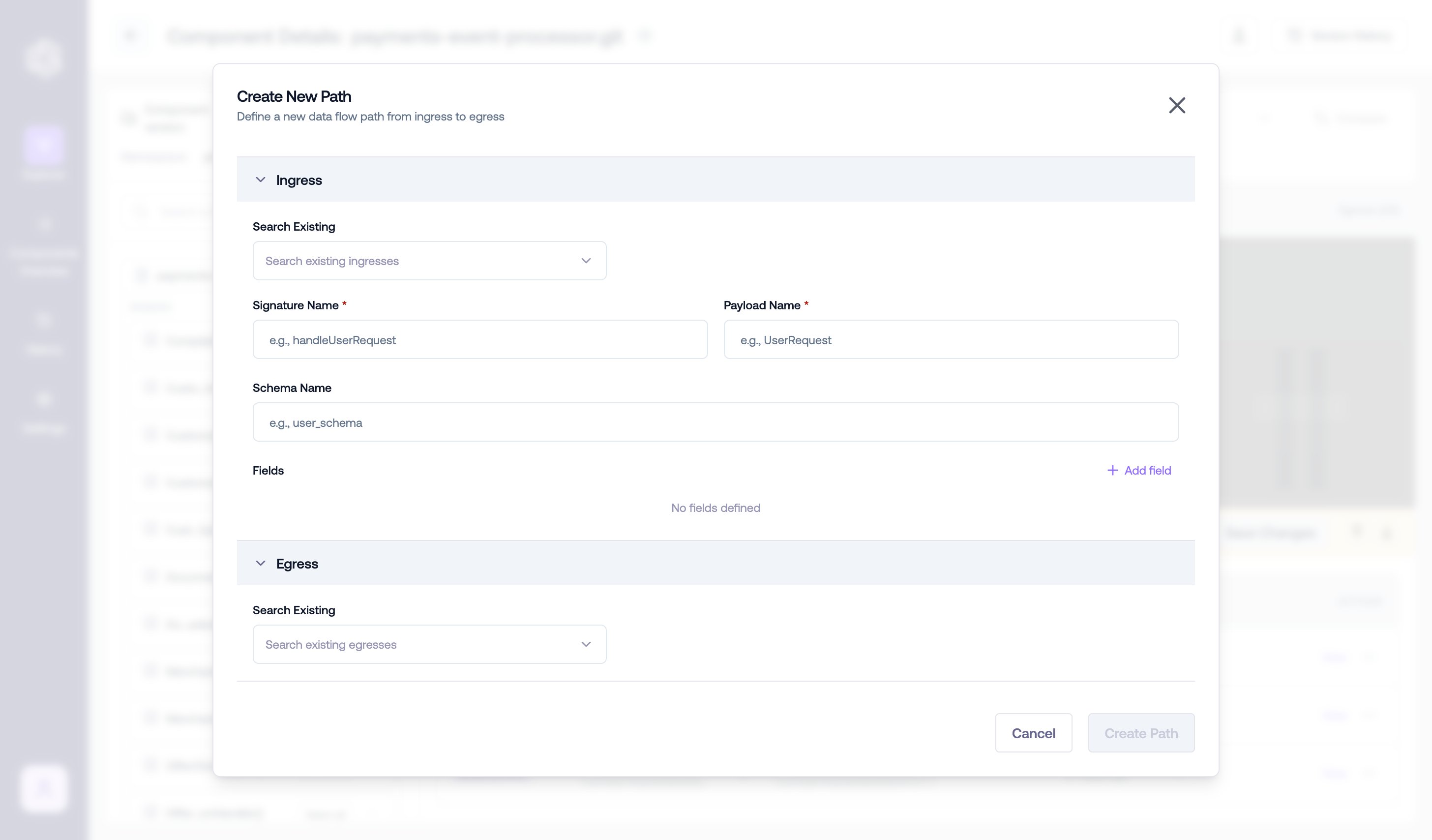Click the Search Existing label under Egress
Screen dimensions: 1432x840
tap(294, 610)
